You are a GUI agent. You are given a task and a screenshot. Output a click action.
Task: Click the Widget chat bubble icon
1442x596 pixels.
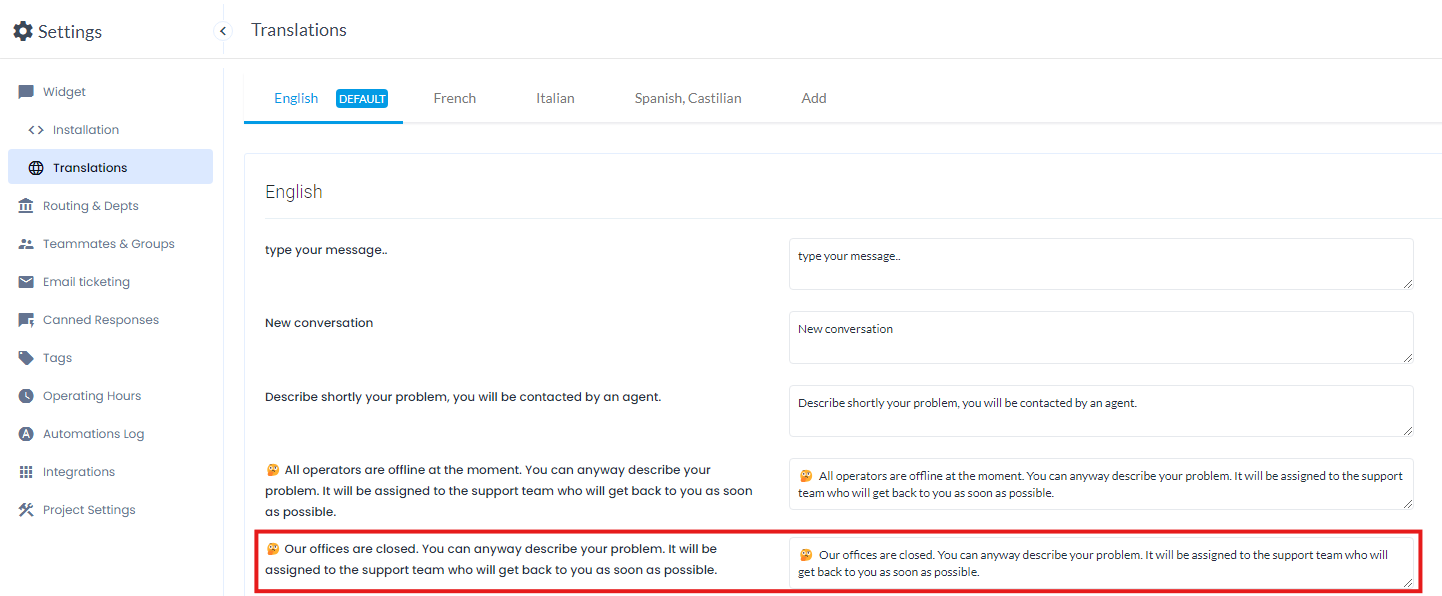coord(26,92)
